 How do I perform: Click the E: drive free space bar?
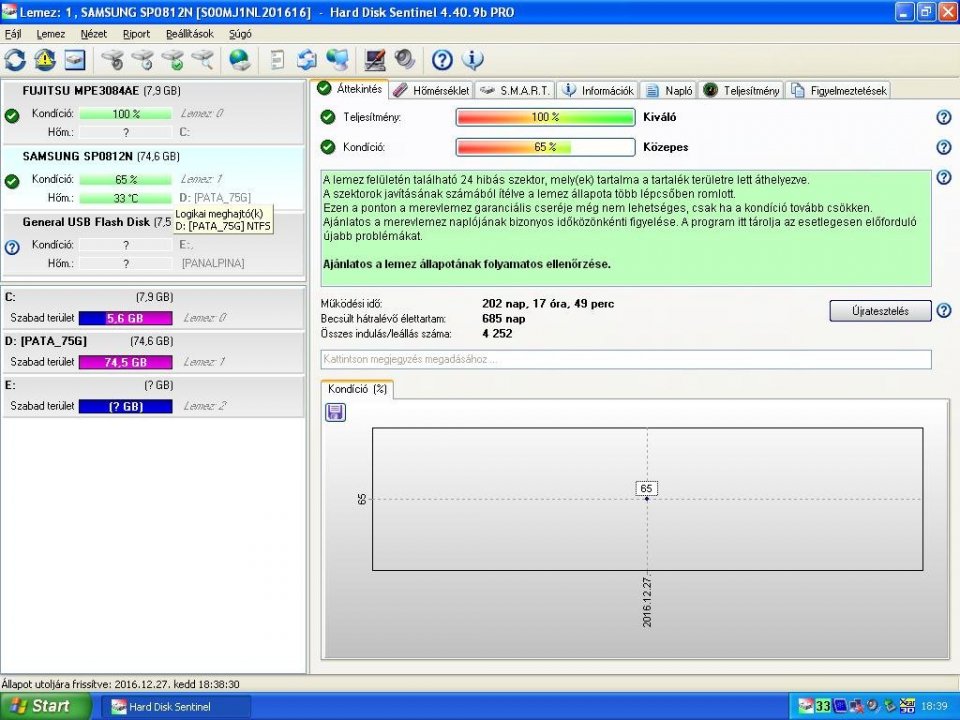click(126, 406)
